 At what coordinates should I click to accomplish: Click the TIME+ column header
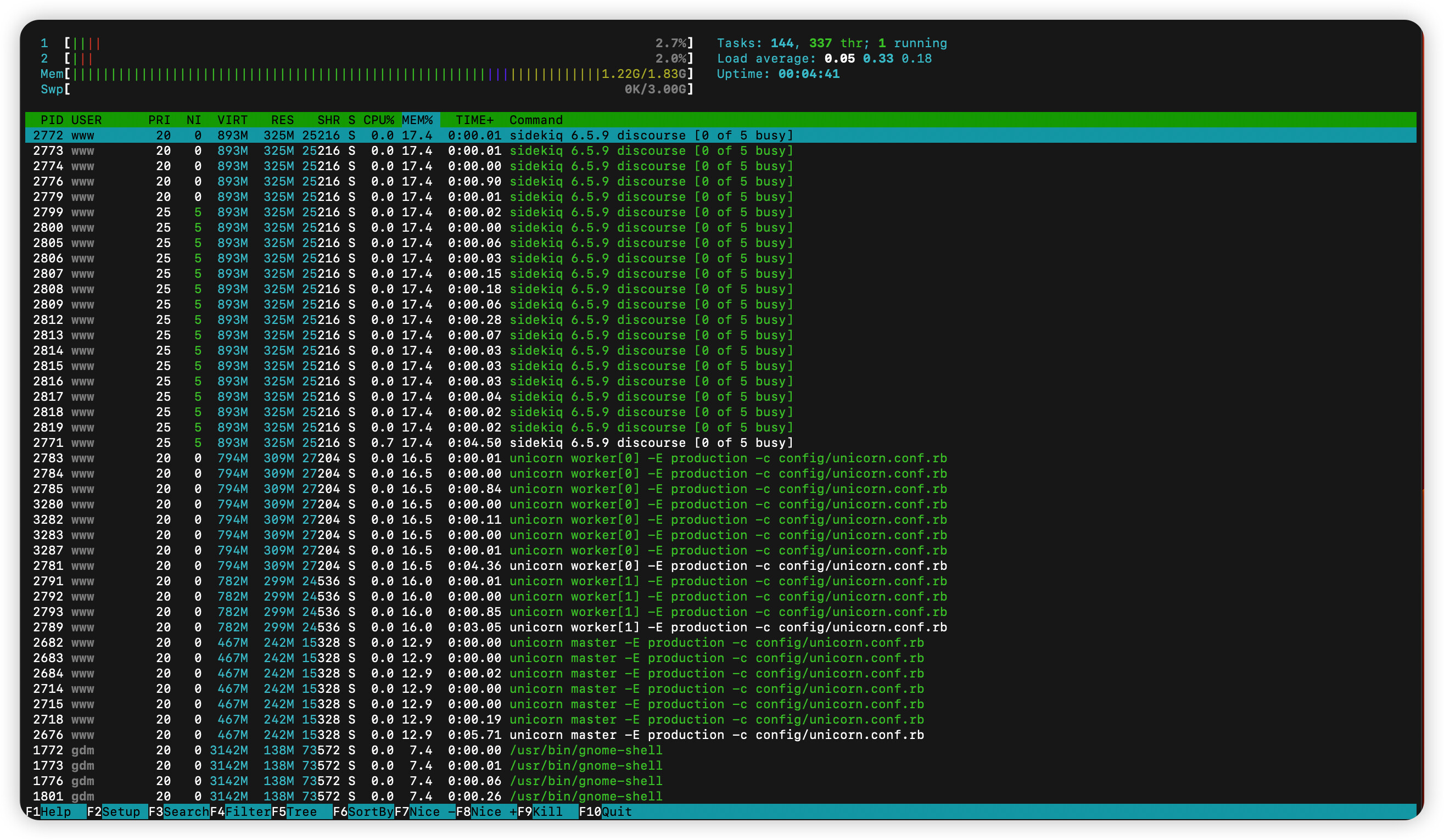[474, 120]
